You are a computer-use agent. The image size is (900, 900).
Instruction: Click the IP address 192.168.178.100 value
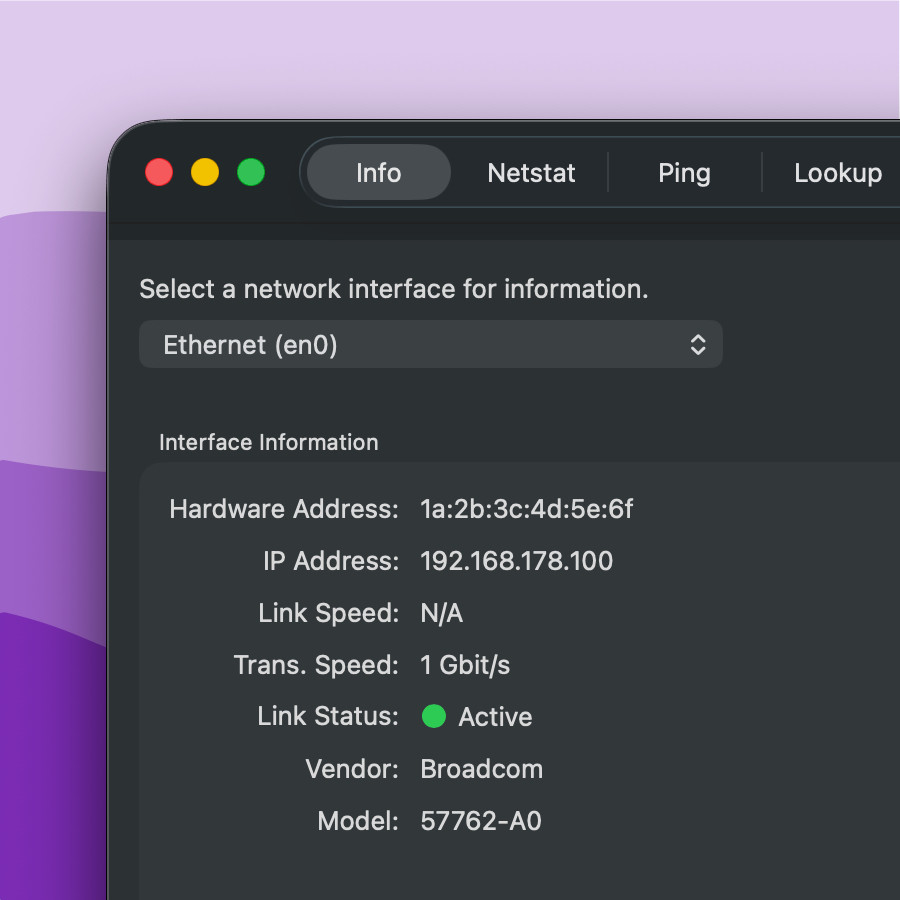516,561
